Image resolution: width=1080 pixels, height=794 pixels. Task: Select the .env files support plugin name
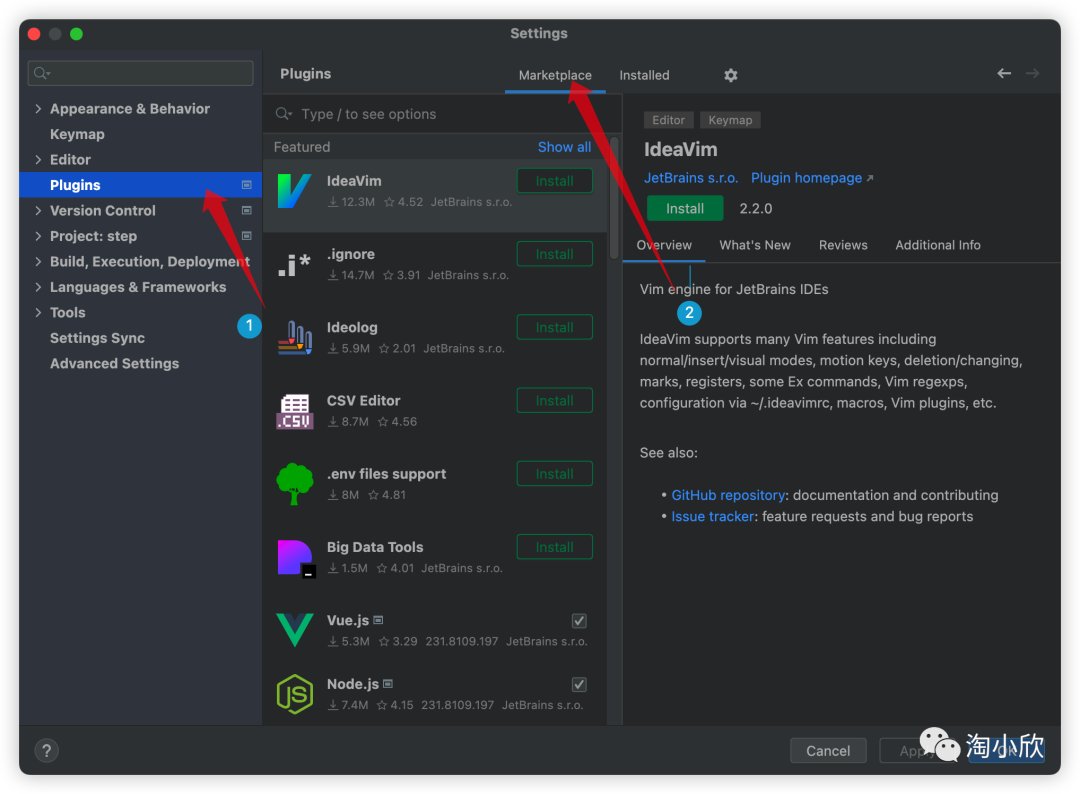click(386, 474)
